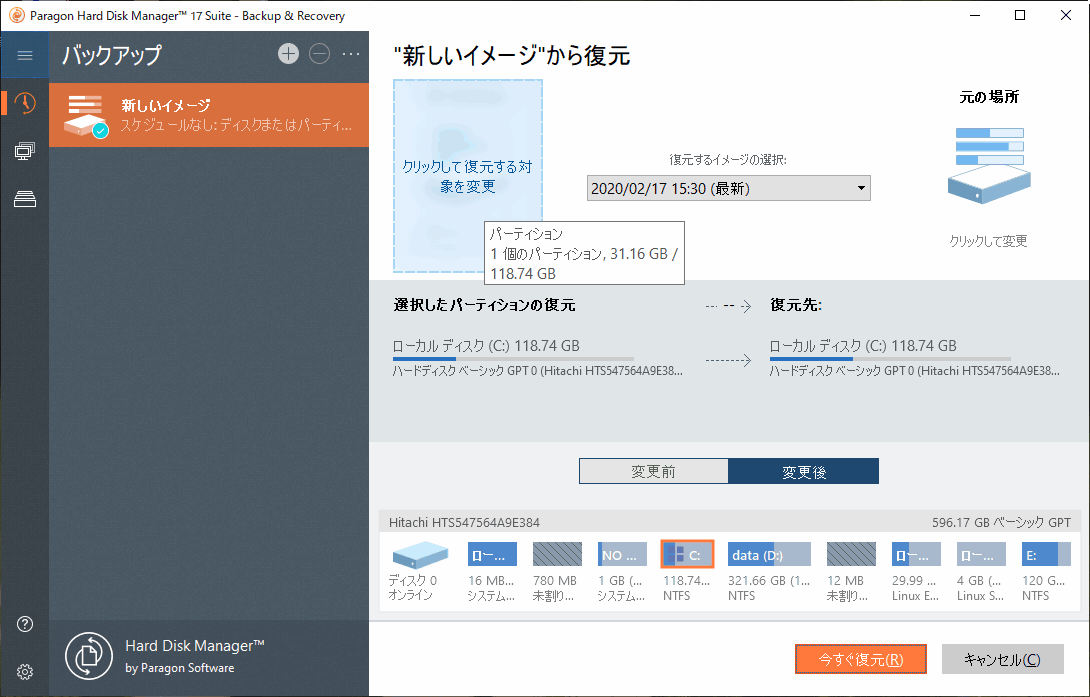
Task: Select the 2020/02/17 15:30 image version
Action: (700, 188)
